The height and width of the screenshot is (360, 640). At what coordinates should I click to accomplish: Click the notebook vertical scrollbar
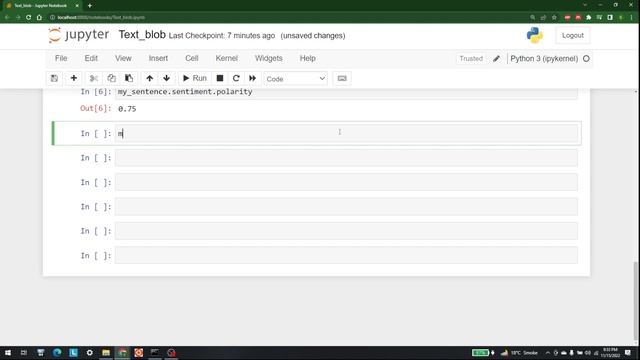point(636,300)
